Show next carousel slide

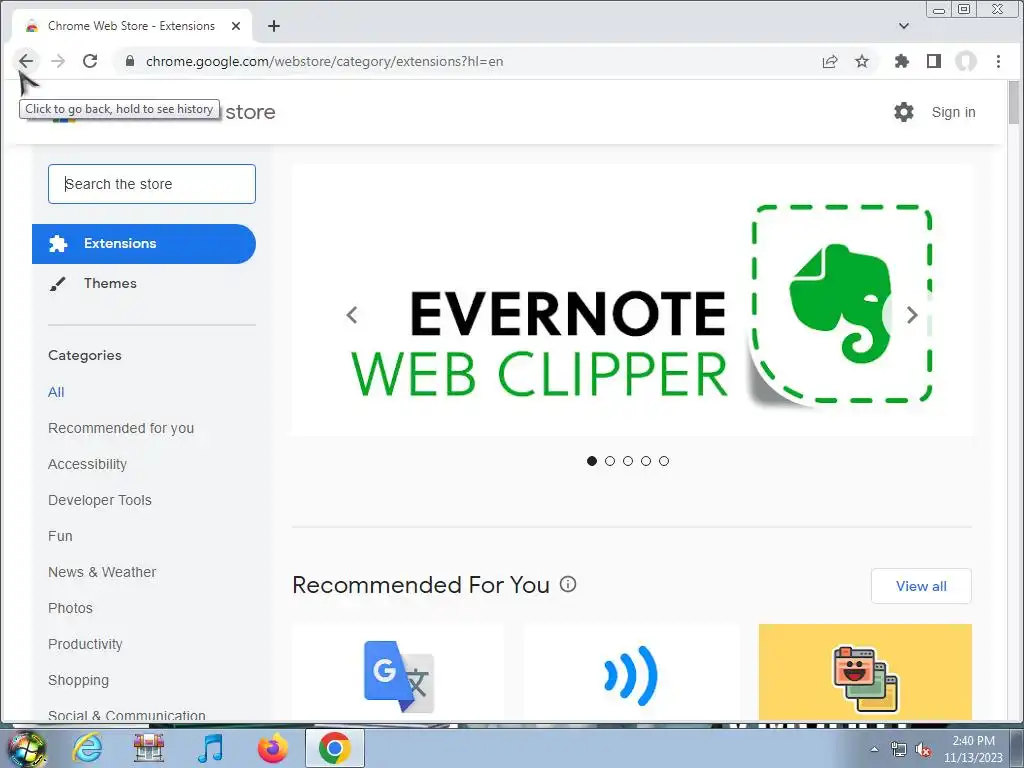tap(912, 315)
